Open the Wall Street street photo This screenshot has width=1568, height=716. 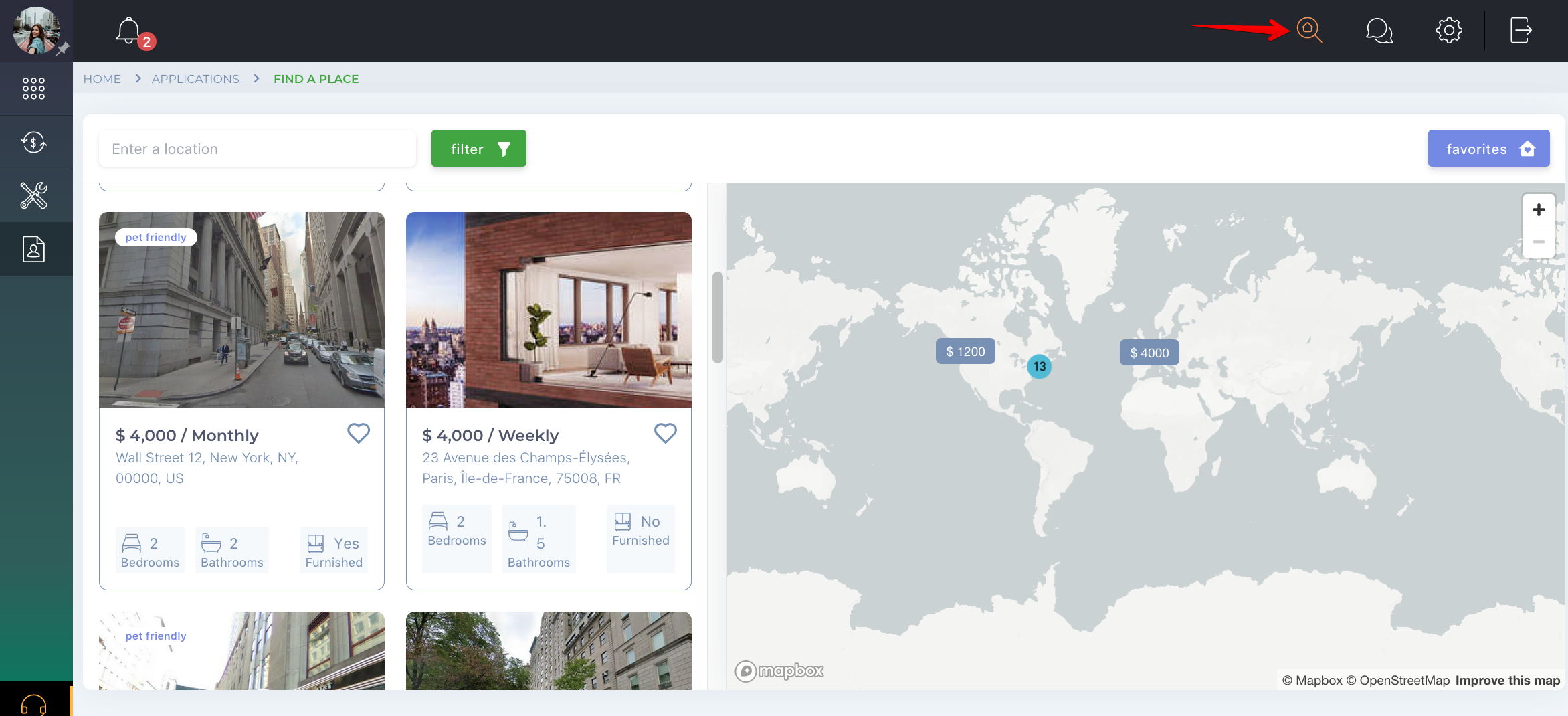click(x=241, y=310)
